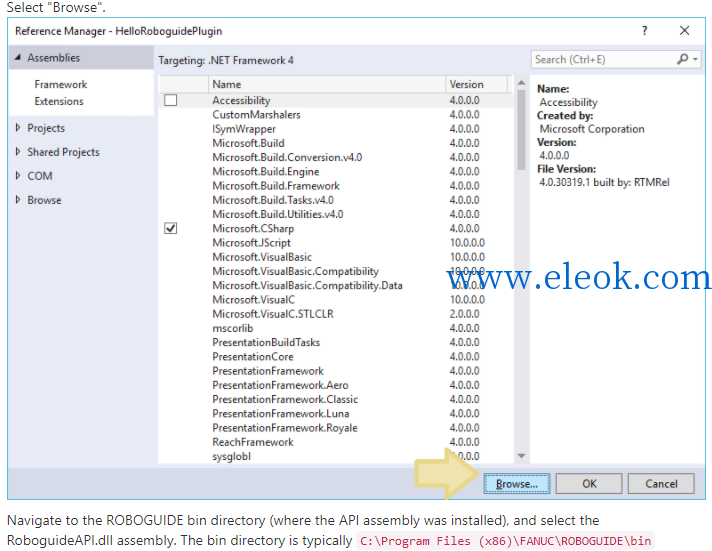712x551 pixels.
Task: Select the PresentationFramework row
Action: click(336, 371)
